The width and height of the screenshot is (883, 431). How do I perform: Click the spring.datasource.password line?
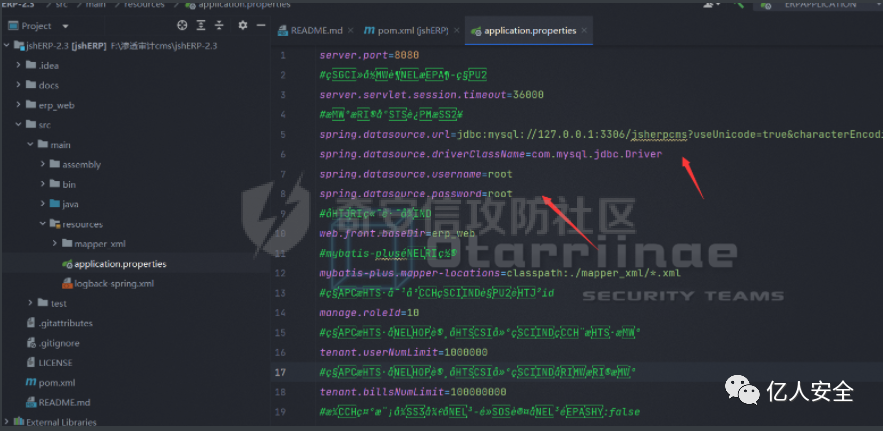(416, 194)
